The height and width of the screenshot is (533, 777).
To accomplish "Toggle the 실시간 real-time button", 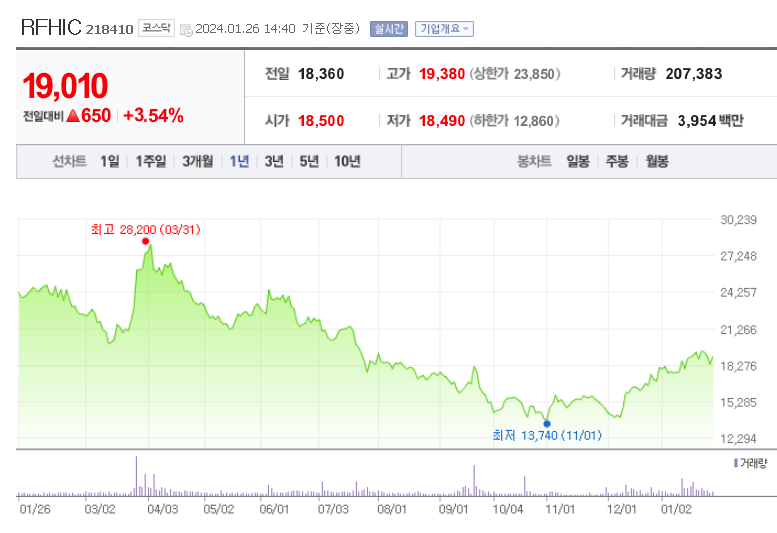I will [x=389, y=29].
